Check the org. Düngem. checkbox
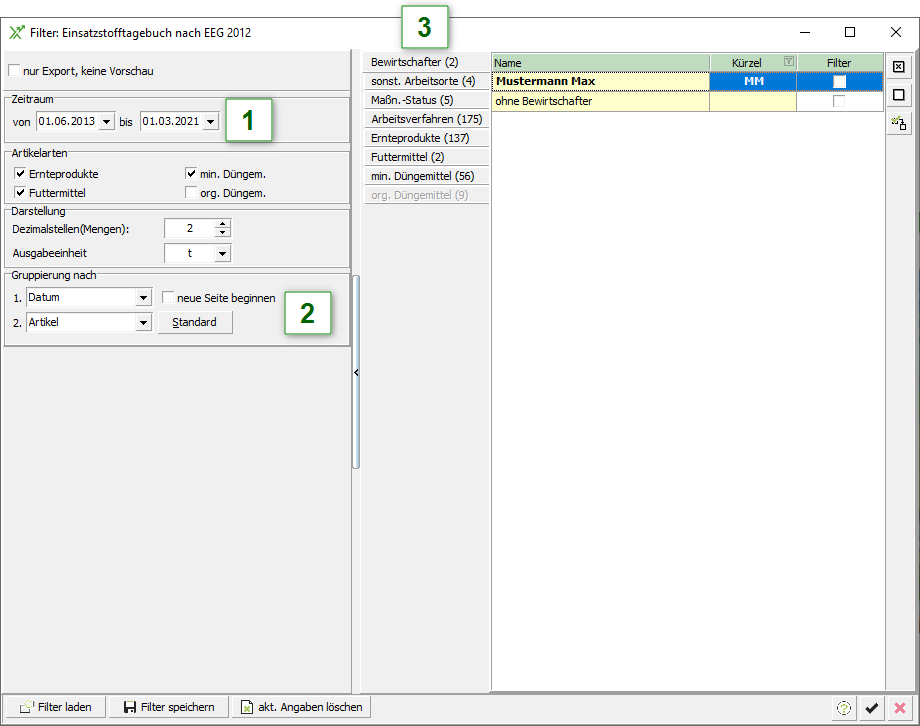This screenshot has height=726, width=920. point(191,193)
